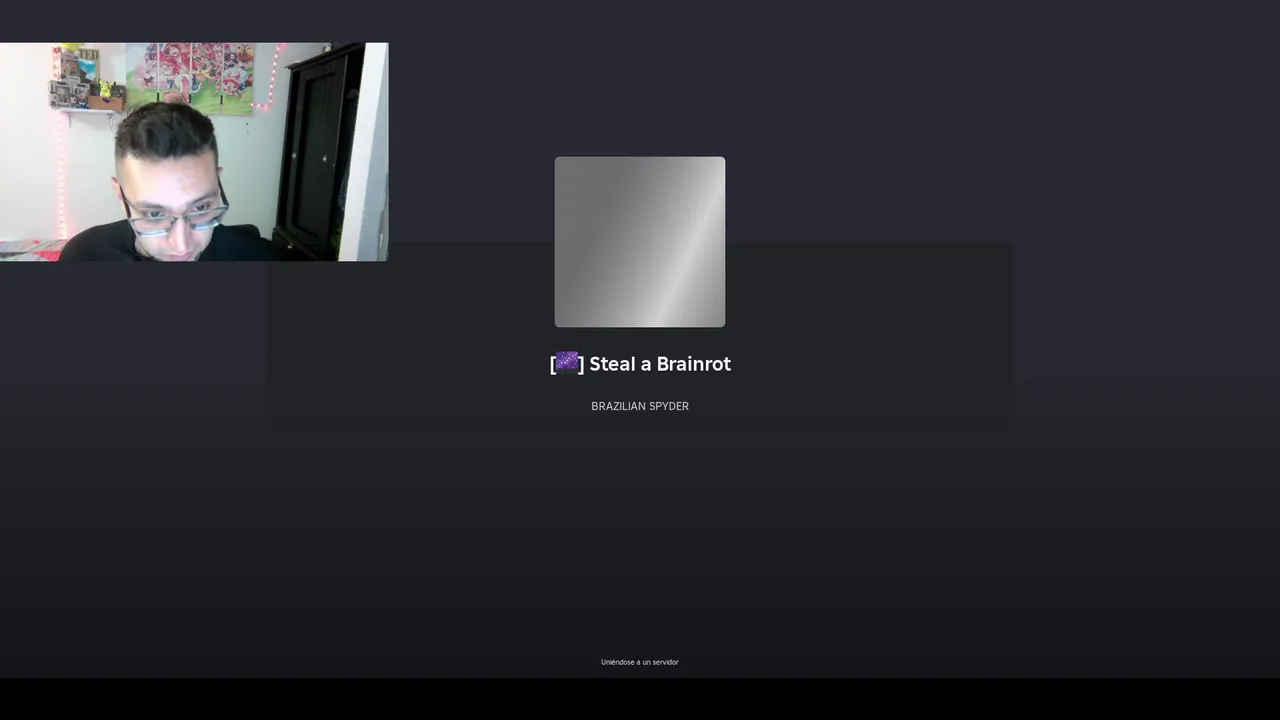Image resolution: width=1280 pixels, height=720 pixels.
Task: Click the Uniéndose a un servidor status text
Action: 640,662
